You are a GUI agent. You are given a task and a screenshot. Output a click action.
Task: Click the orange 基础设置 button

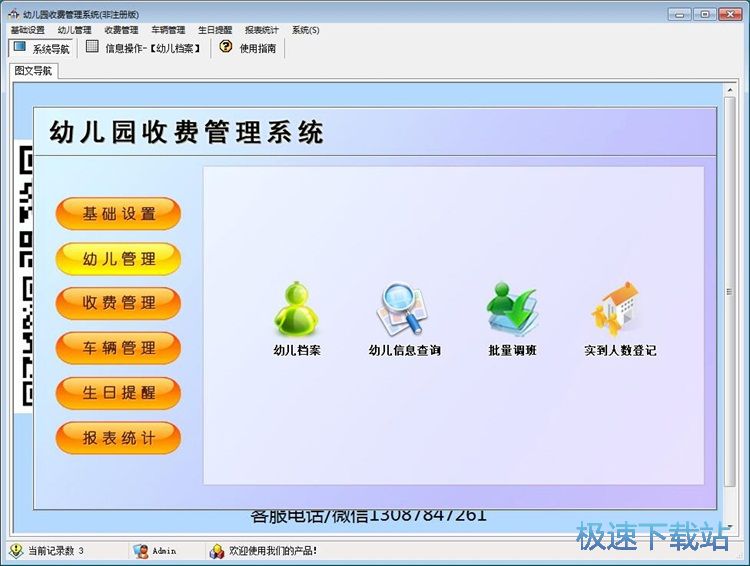(x=118, y=213)
